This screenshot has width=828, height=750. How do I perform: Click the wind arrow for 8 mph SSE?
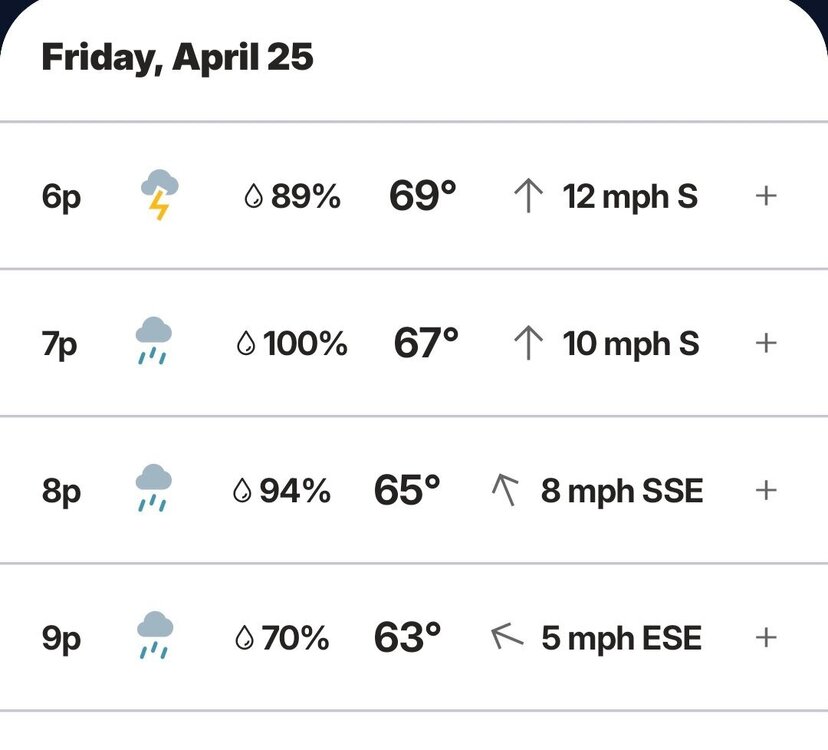point(506,490)
